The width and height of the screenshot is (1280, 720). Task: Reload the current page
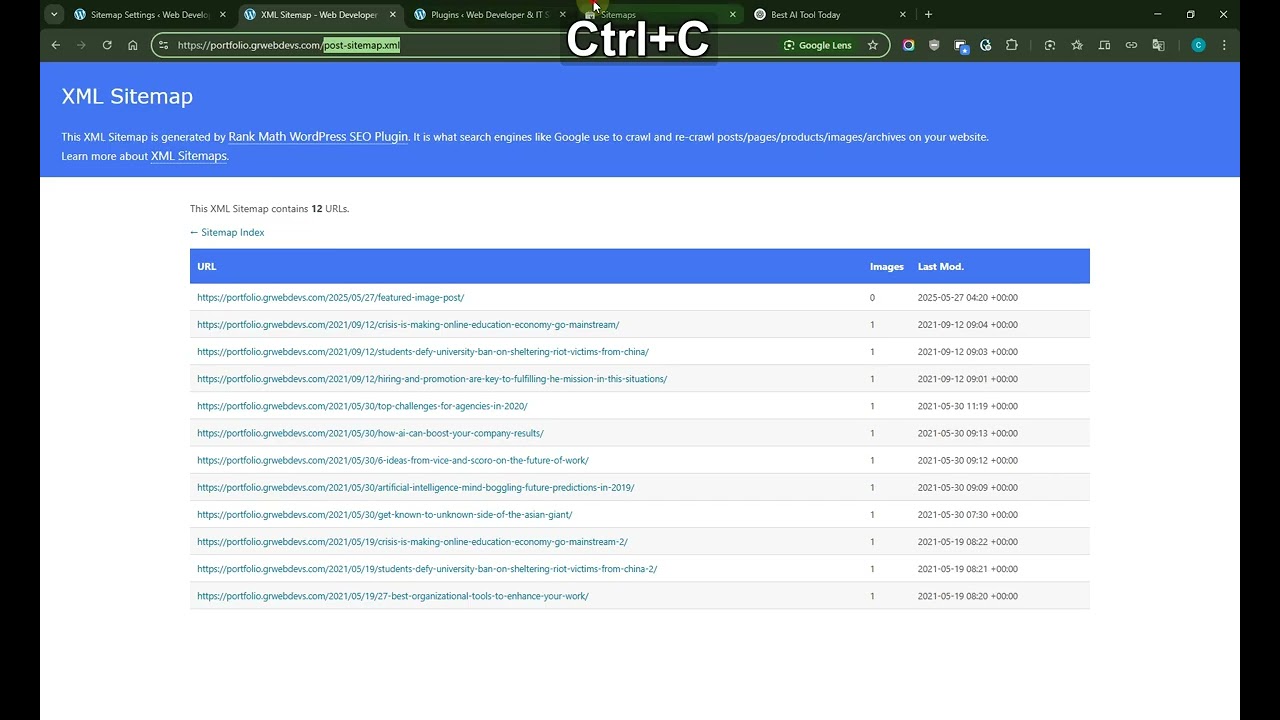click(107, 45)
